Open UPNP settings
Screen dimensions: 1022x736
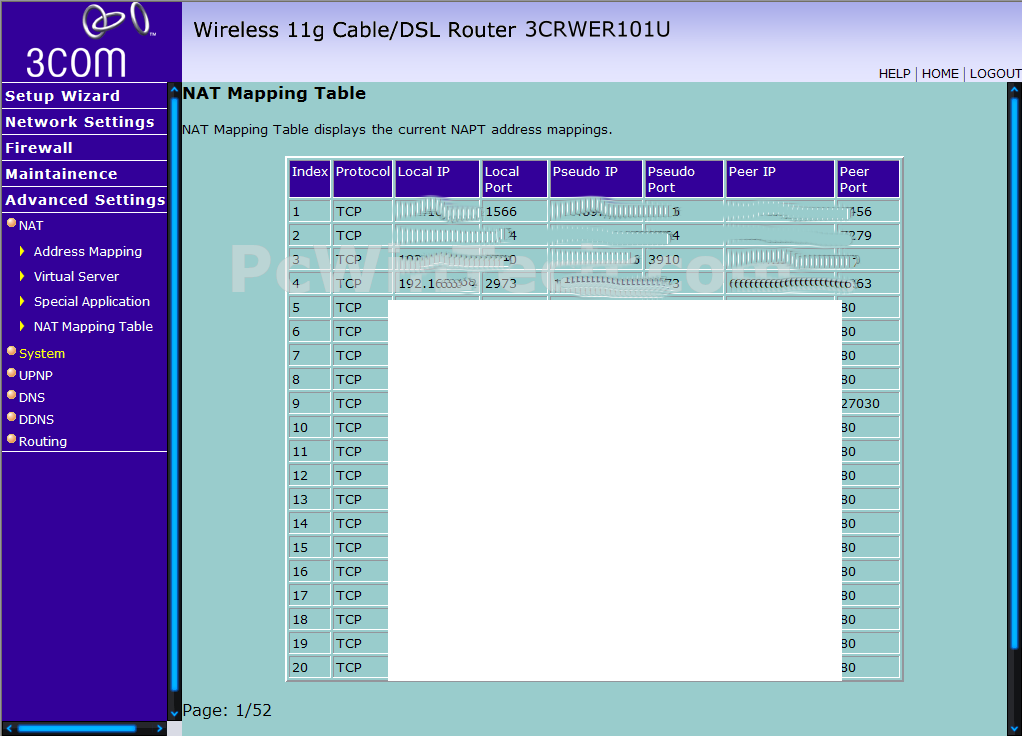pyautogui.click(x=35, y=375)
